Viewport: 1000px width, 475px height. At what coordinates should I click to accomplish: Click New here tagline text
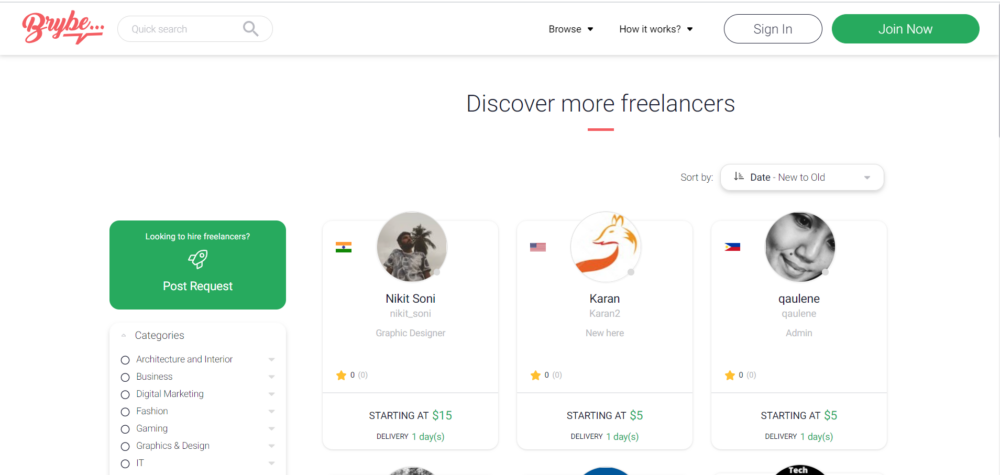click(605, 333)
